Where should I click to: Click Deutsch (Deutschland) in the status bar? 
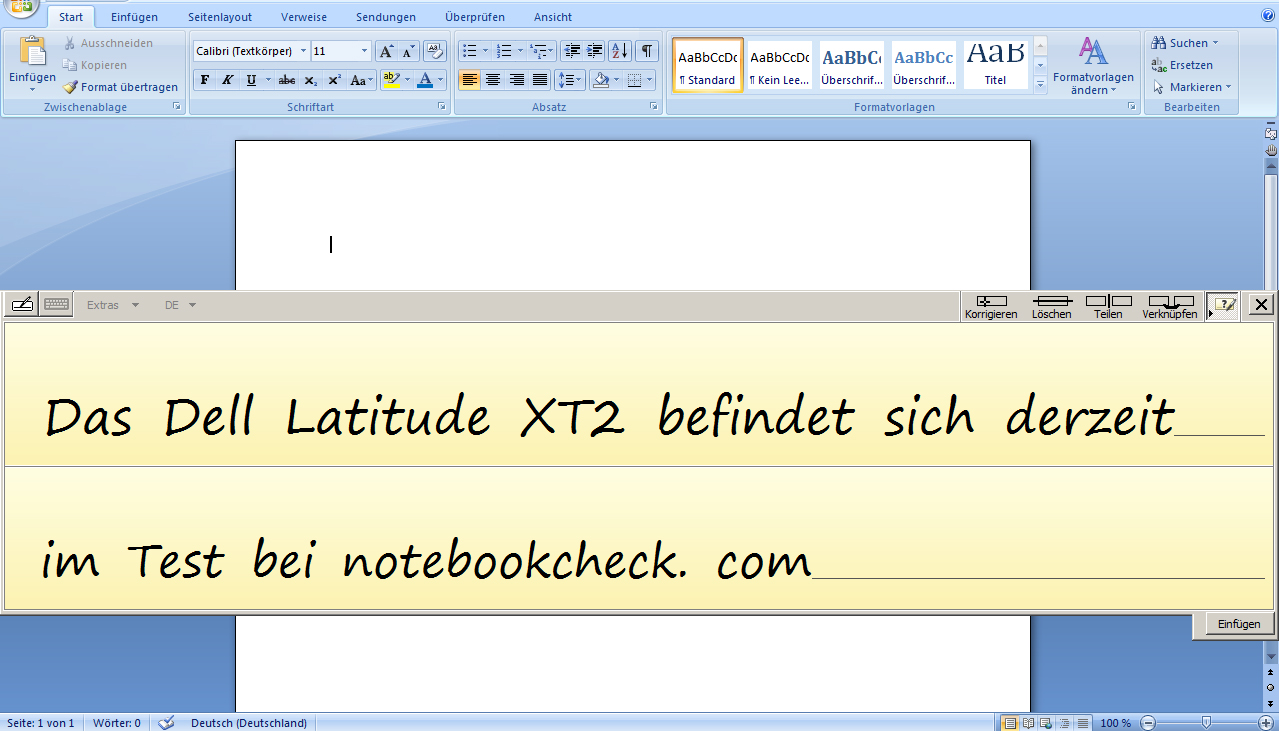coord(249,723)
